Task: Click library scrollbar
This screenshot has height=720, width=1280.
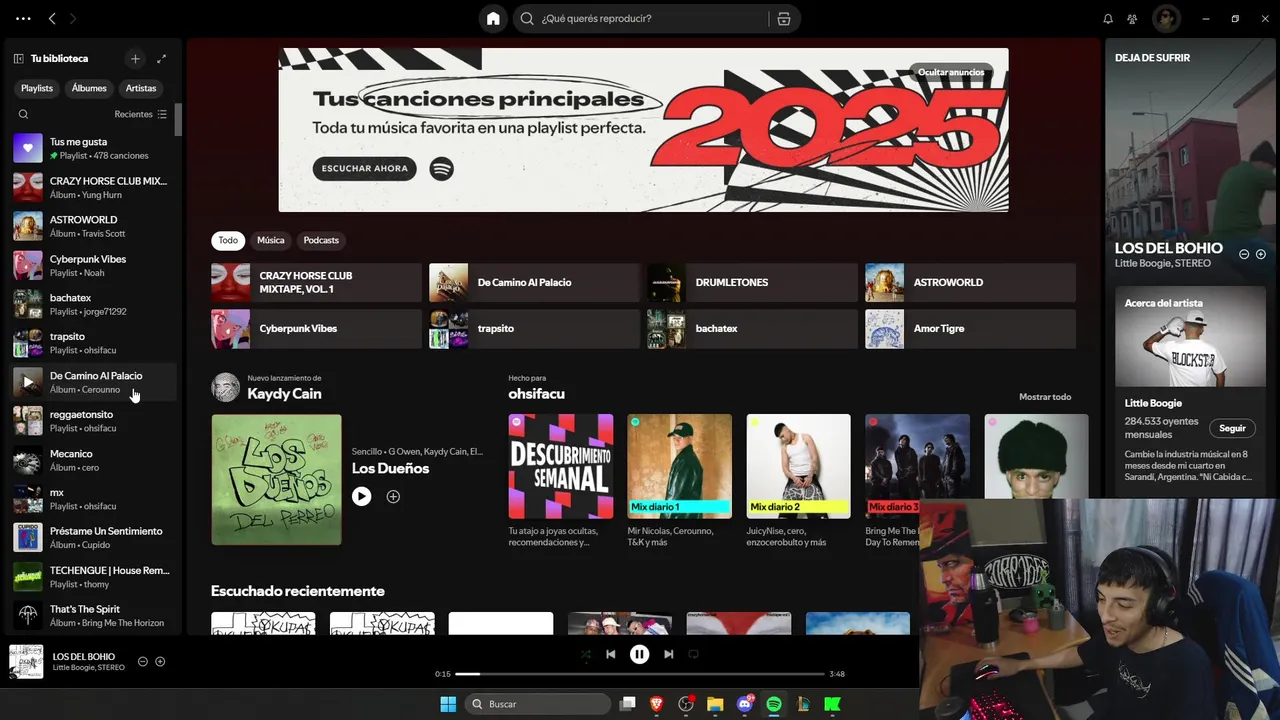Action: 178,119
